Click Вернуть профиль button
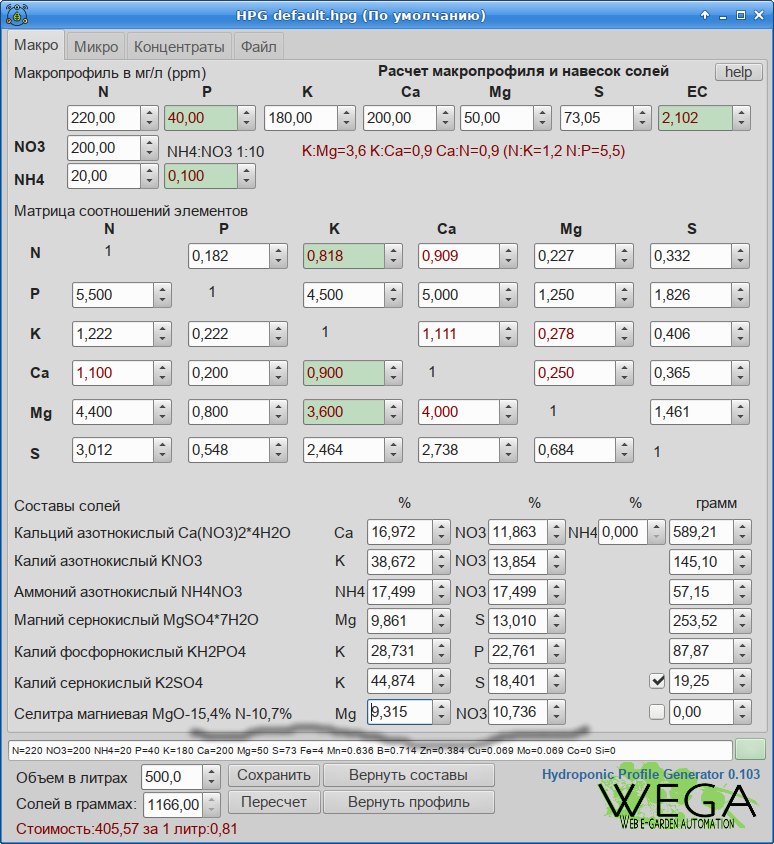 point(409,802)
